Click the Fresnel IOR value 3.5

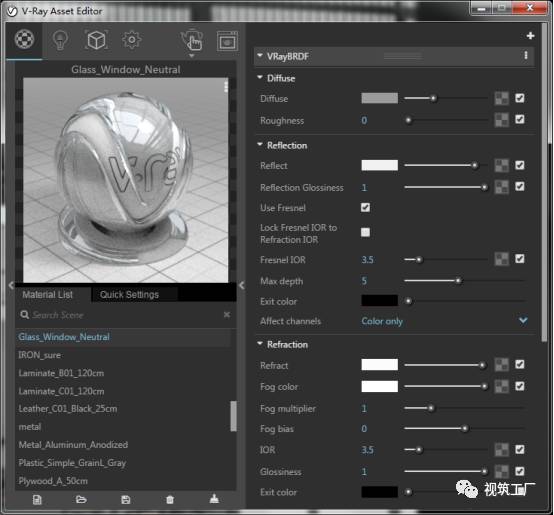coord(367,260)
